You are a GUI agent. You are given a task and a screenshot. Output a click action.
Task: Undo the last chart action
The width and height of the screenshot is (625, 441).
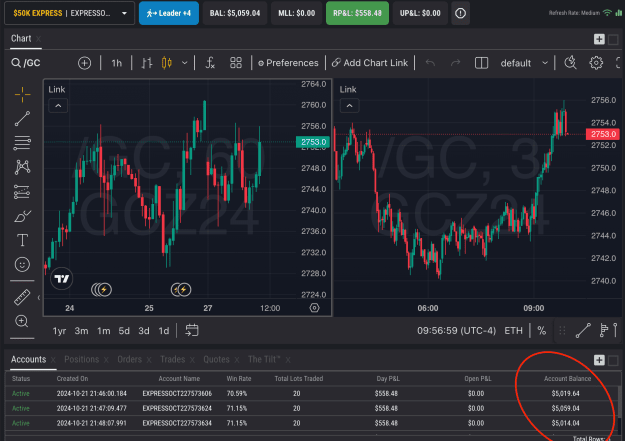tap(430, 63)
